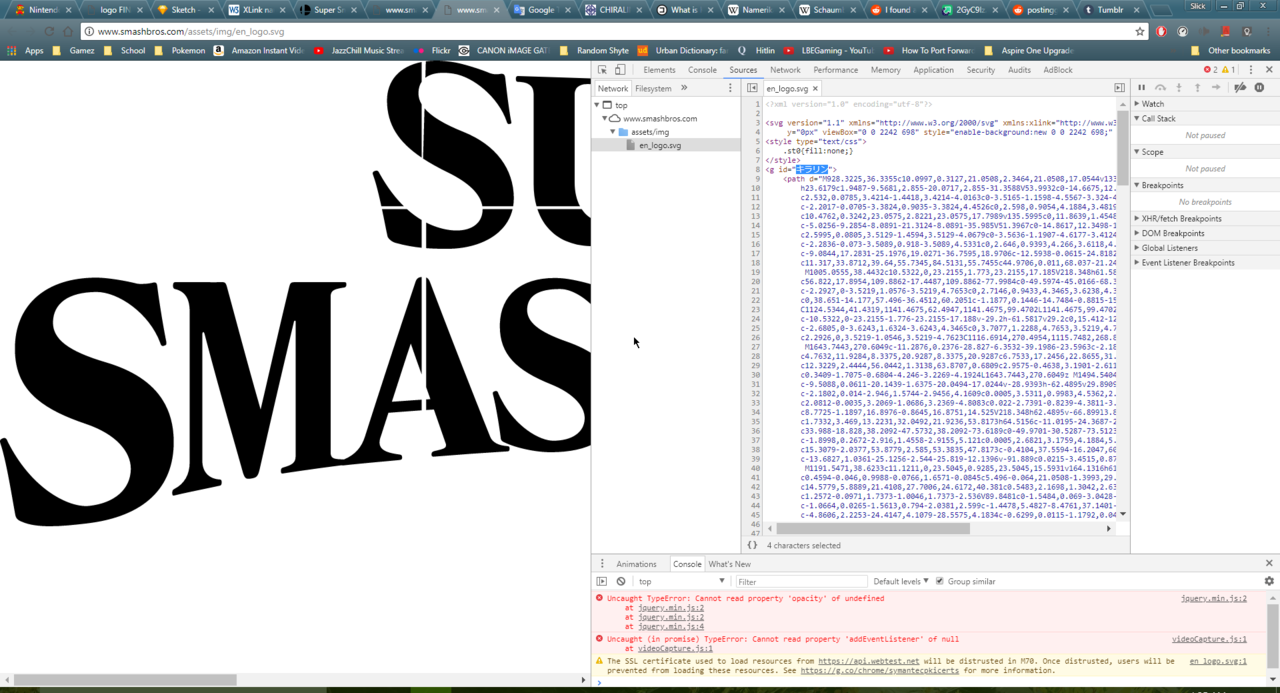Close the en_logo.svg editor tab
Screen dimensions: 1280x693
click(x=816, y=89)
